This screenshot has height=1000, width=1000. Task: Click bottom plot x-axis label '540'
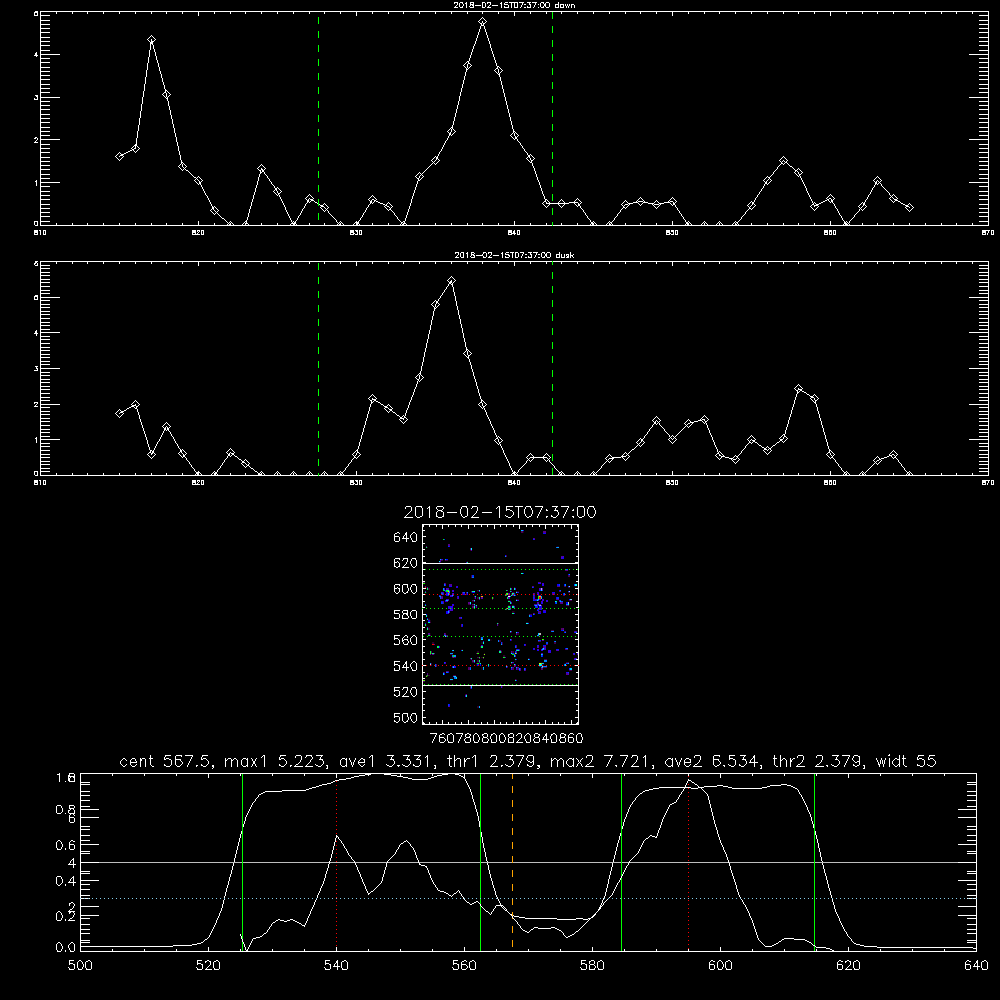[336, 966]
